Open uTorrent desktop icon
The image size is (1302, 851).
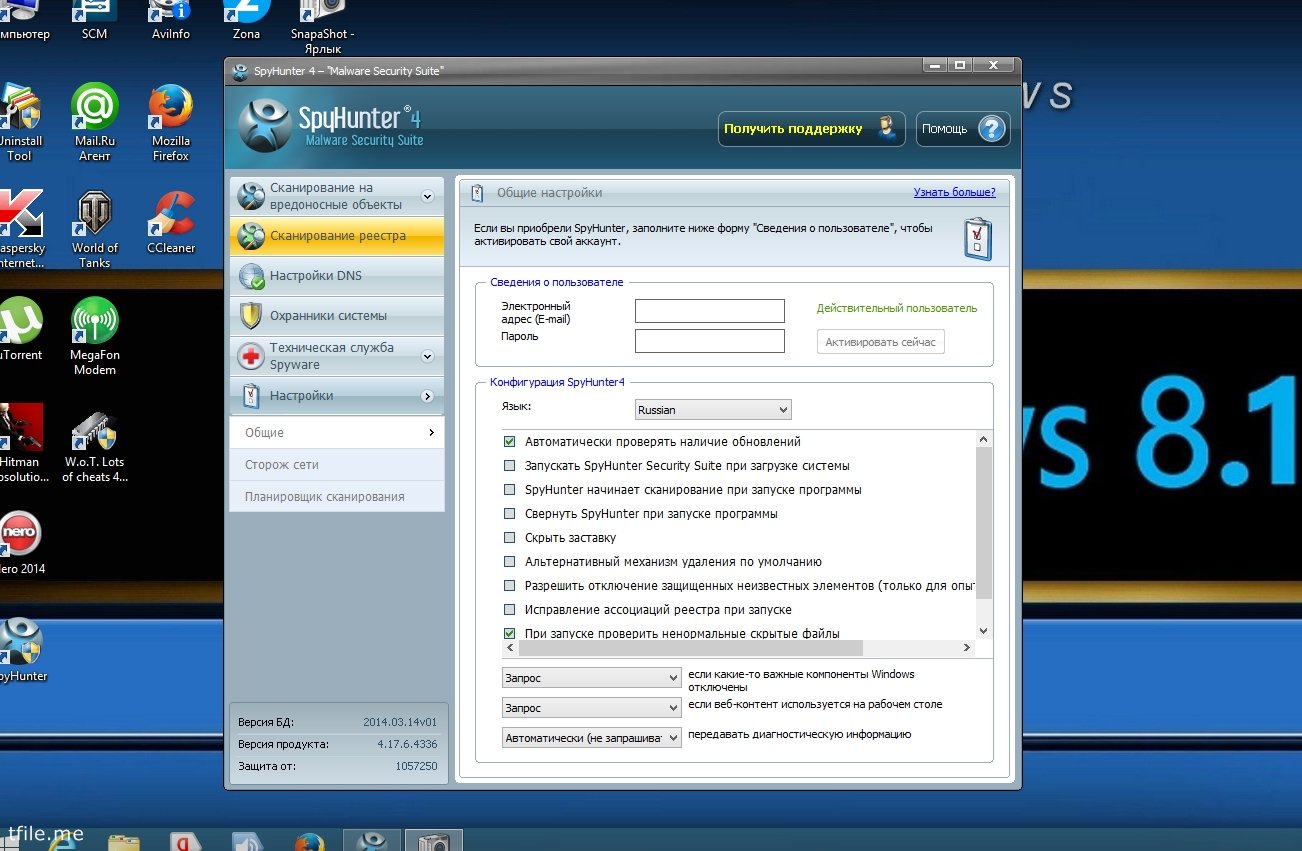[x=20, y=329]
